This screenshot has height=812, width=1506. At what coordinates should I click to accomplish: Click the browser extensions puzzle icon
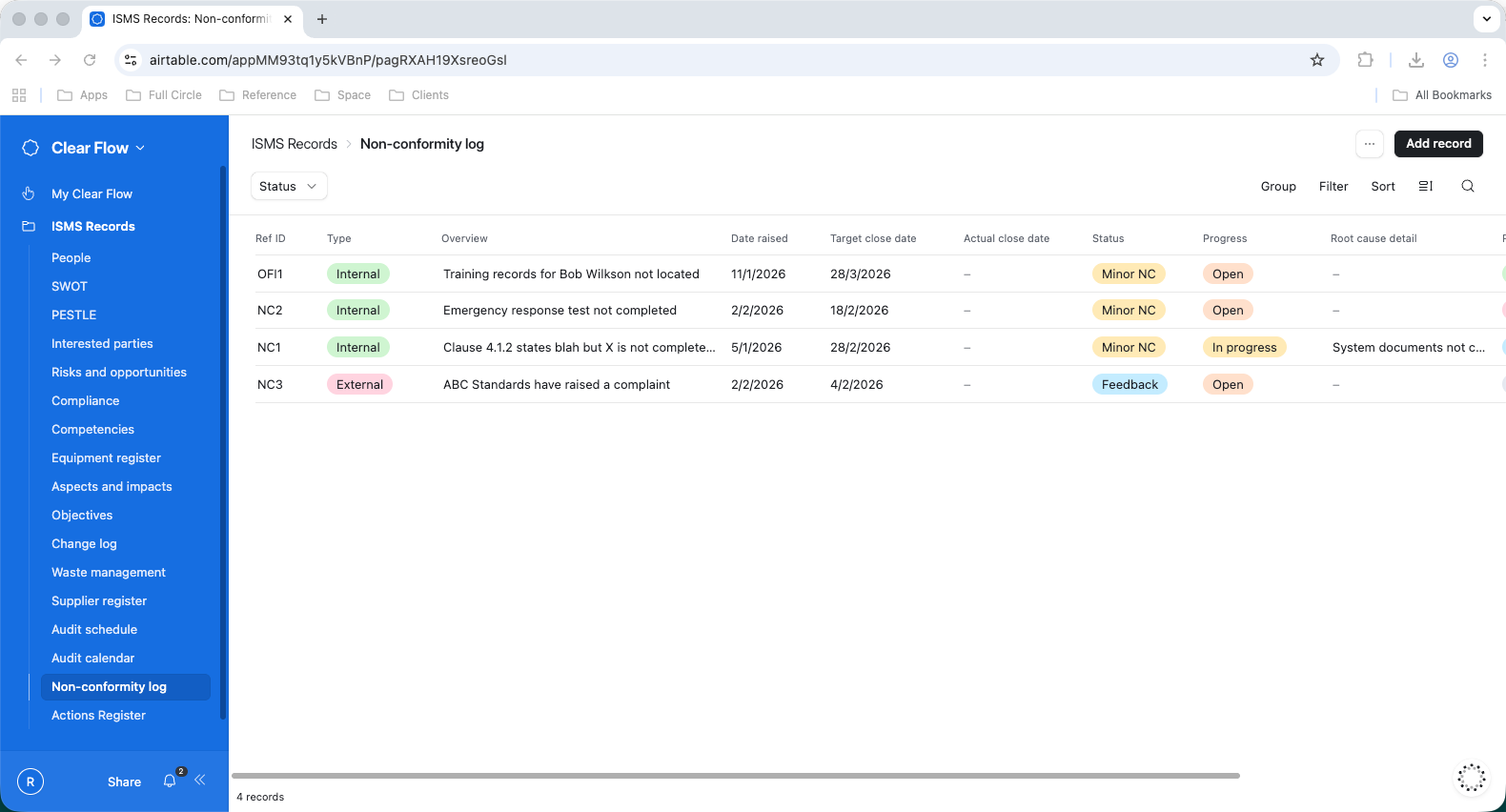[x=1365, y=60]
